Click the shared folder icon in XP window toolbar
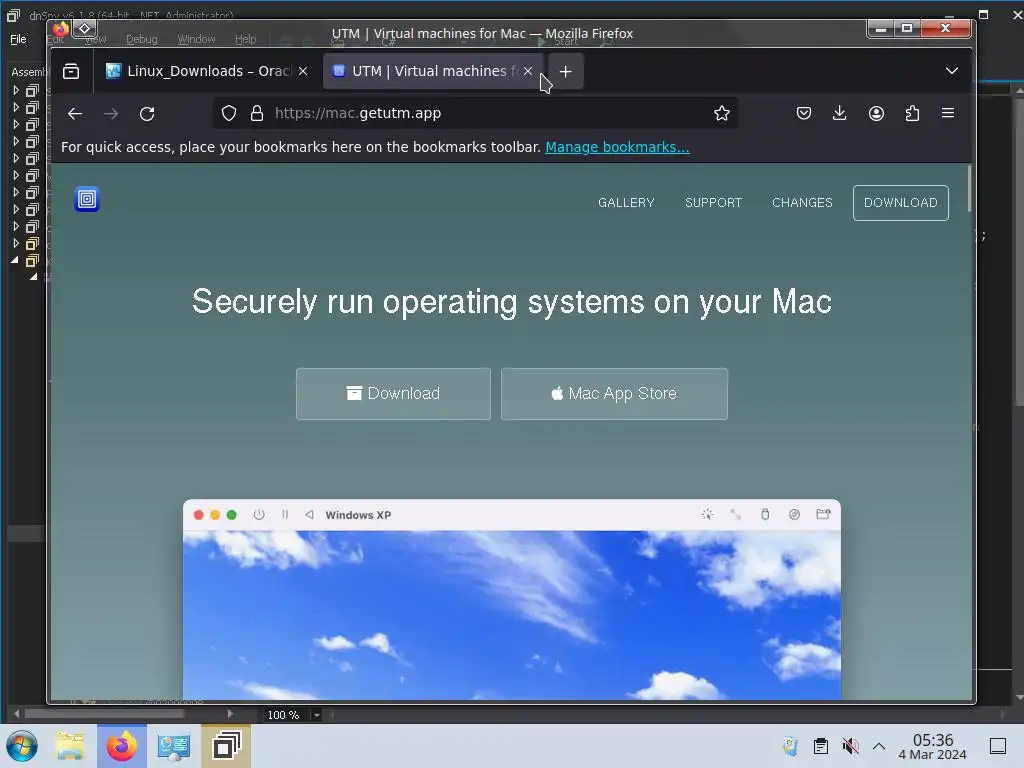This screenshot has height=768, width=1024. tap(824, 514)
